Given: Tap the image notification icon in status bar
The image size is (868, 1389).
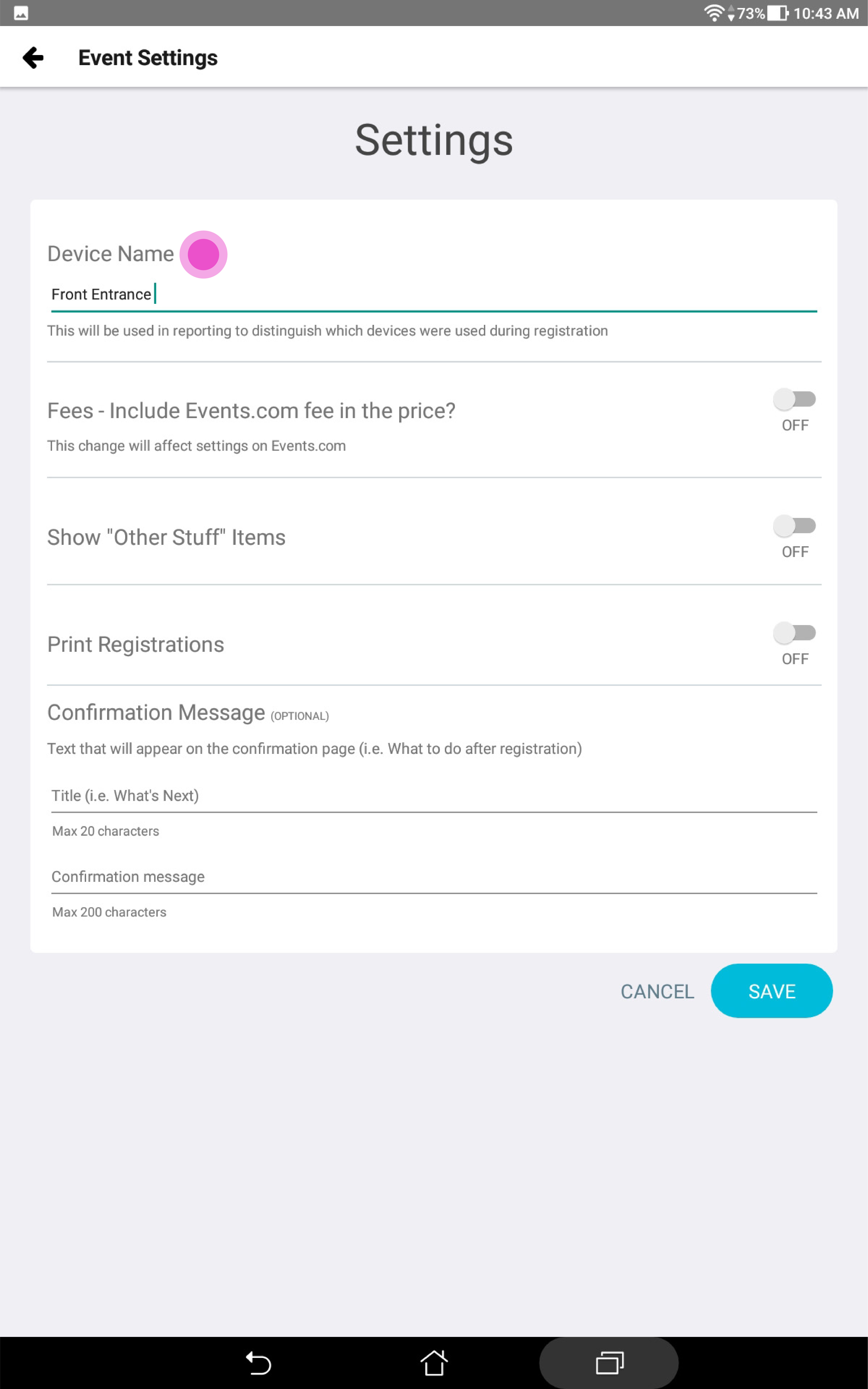Looking at the screenshot, I should 21,13.
